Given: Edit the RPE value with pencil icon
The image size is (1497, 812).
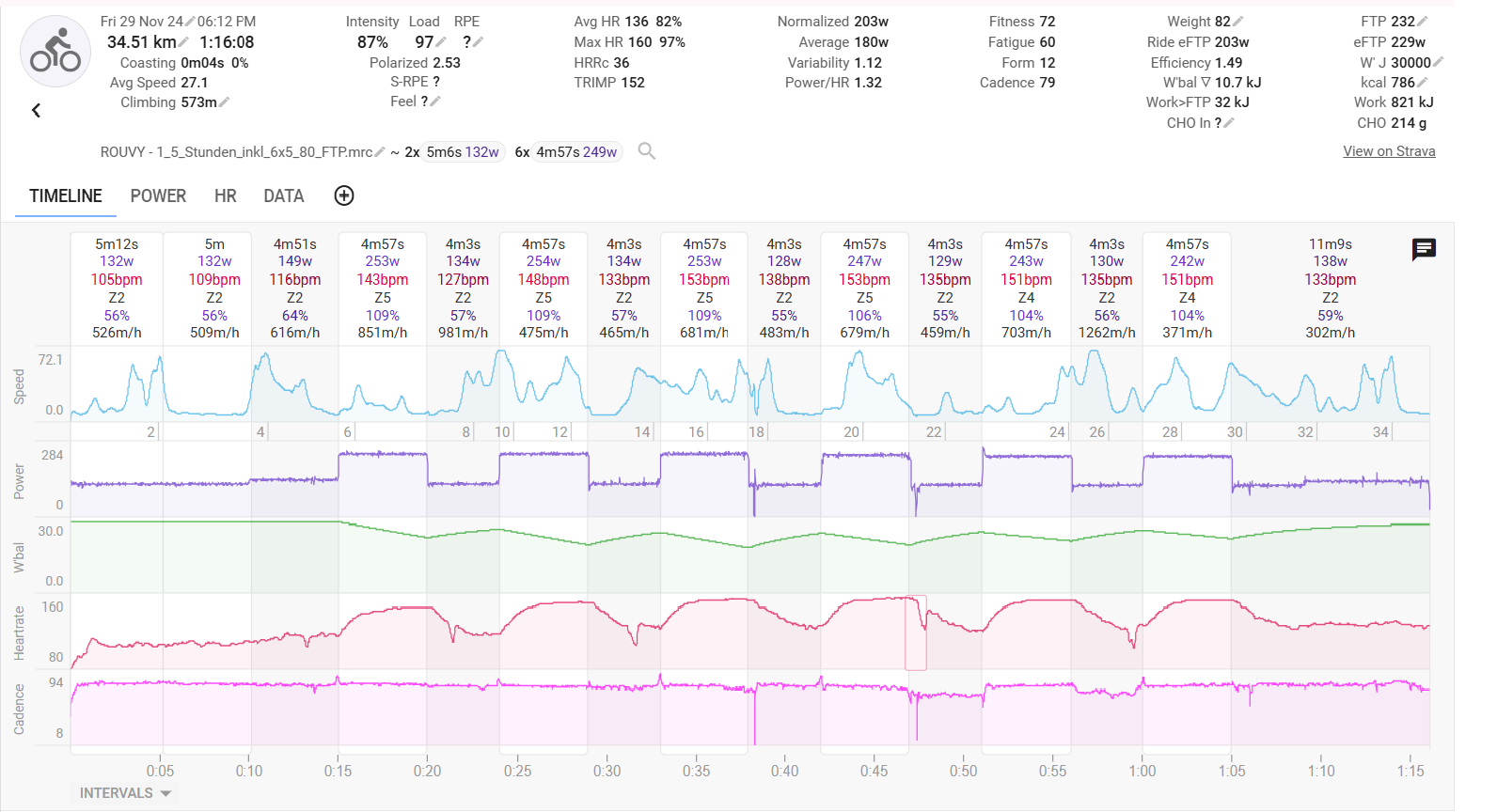Looking at the screenshot, I should [478, 42].
